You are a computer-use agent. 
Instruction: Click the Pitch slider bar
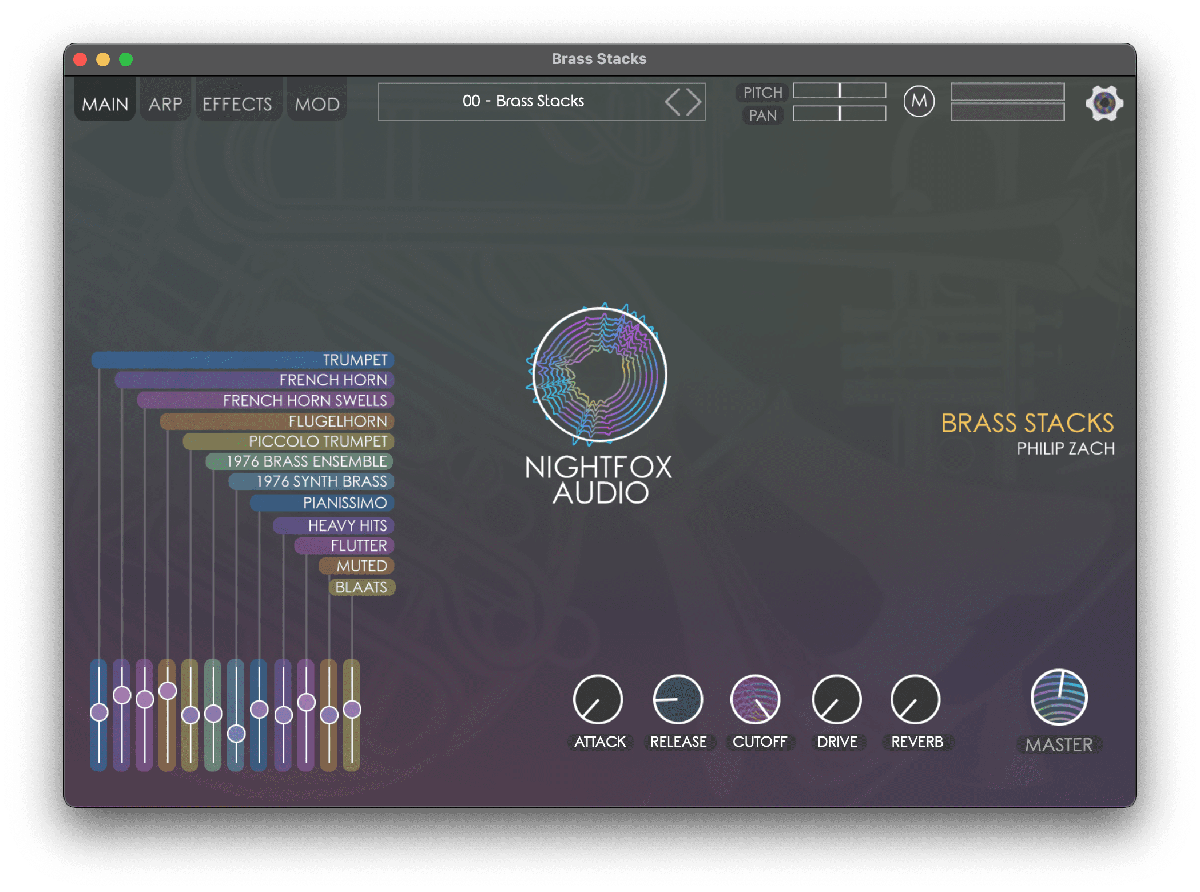[839, 91]
